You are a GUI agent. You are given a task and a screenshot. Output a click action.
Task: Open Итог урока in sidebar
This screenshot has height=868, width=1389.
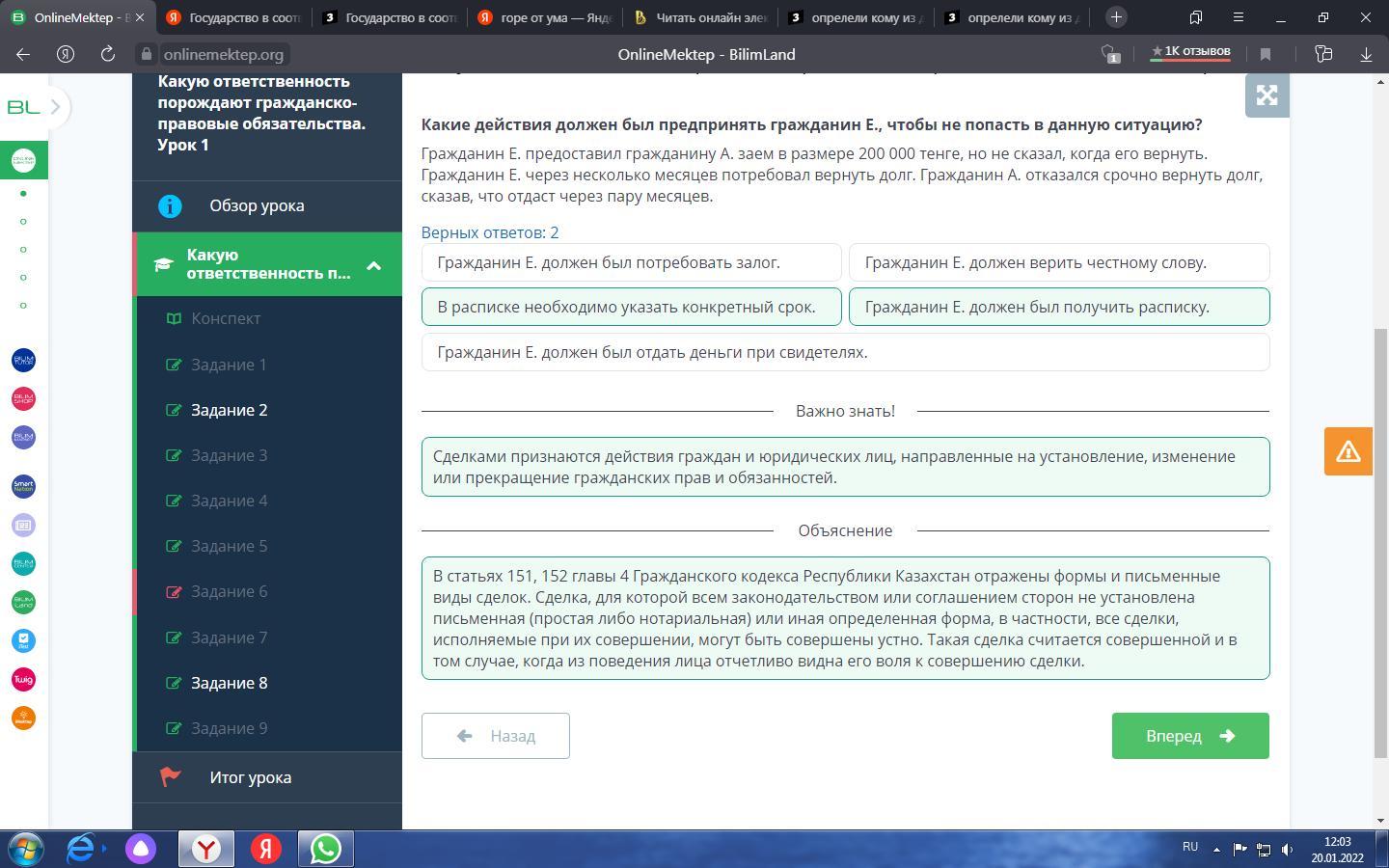250,777
